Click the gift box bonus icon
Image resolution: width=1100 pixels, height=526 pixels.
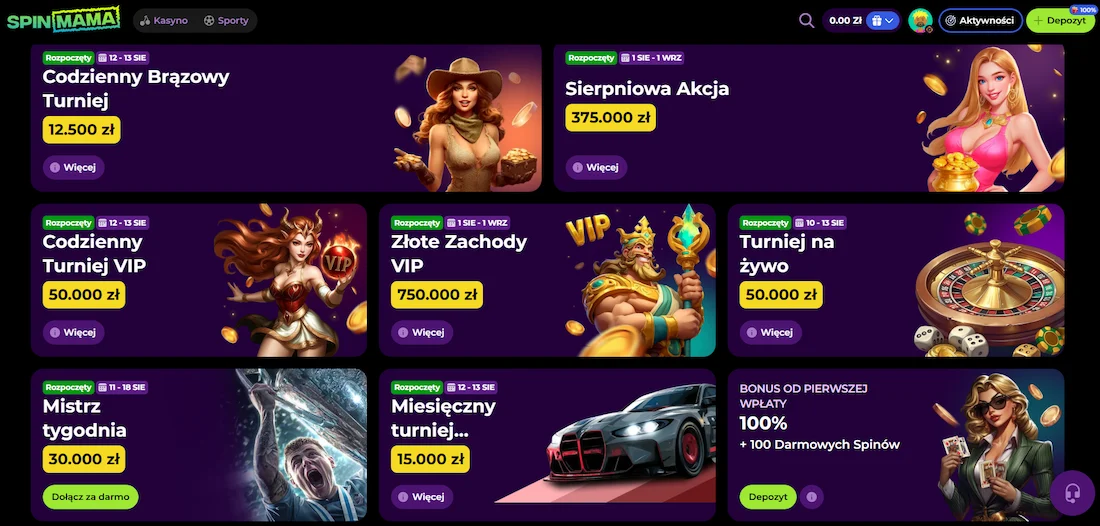tap(877, 20)
